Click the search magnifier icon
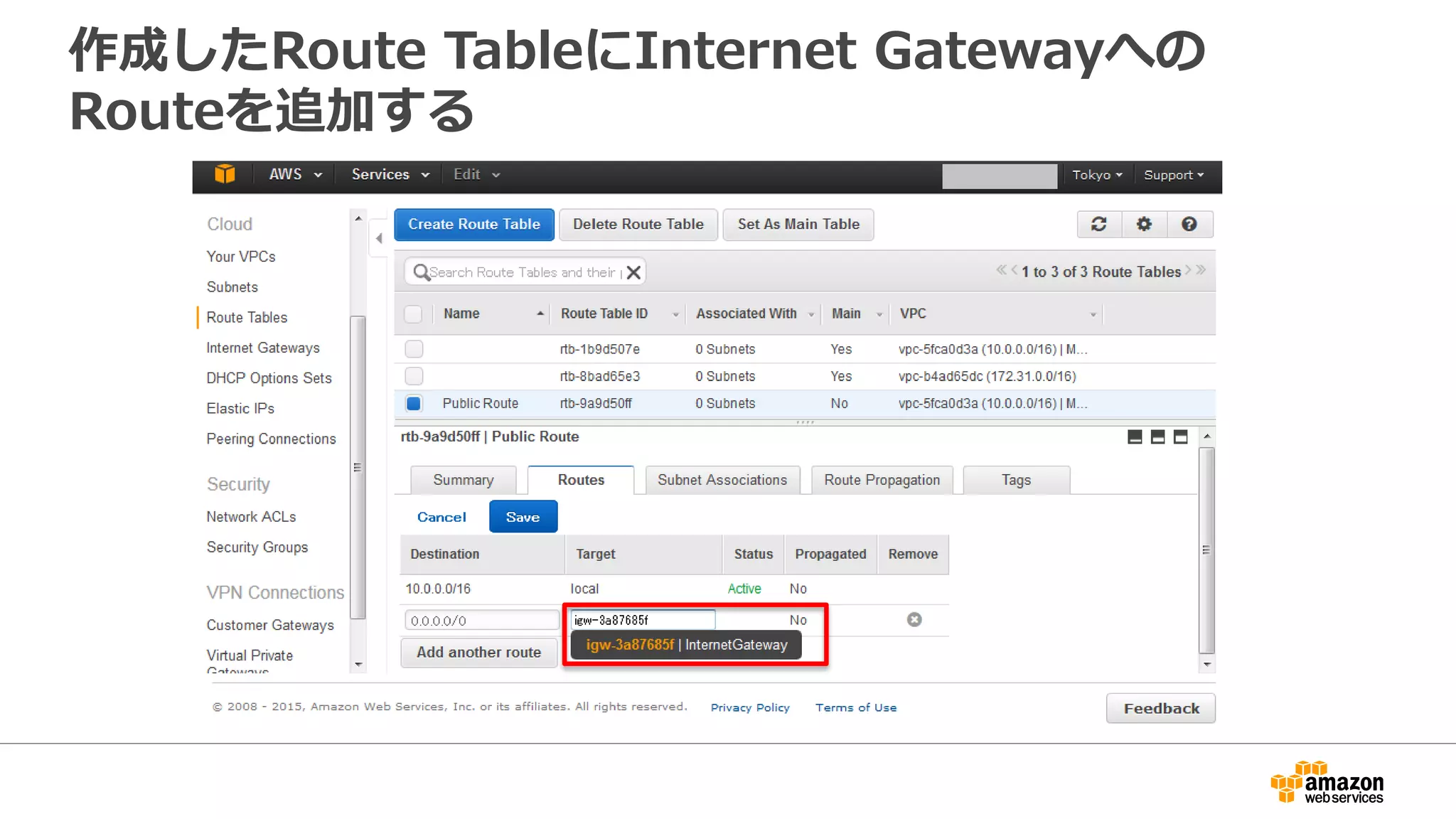1456x819 pixels. coord(421,272)
